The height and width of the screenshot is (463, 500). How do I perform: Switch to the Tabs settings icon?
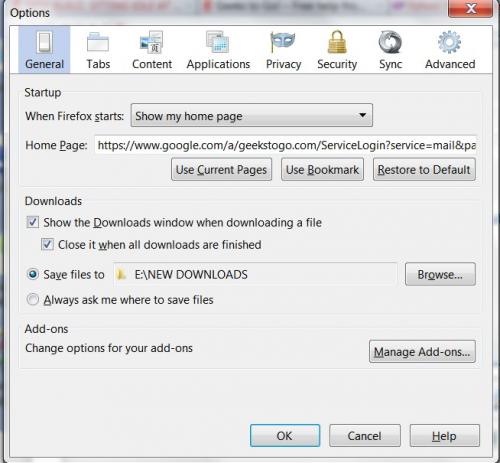[98, 42]
